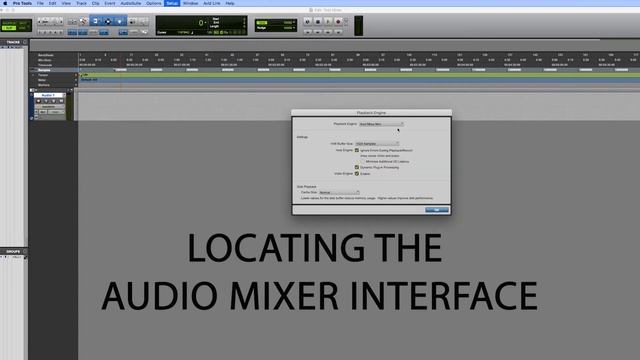Open the Avid Link menu
640x360 pixels.
211,3
